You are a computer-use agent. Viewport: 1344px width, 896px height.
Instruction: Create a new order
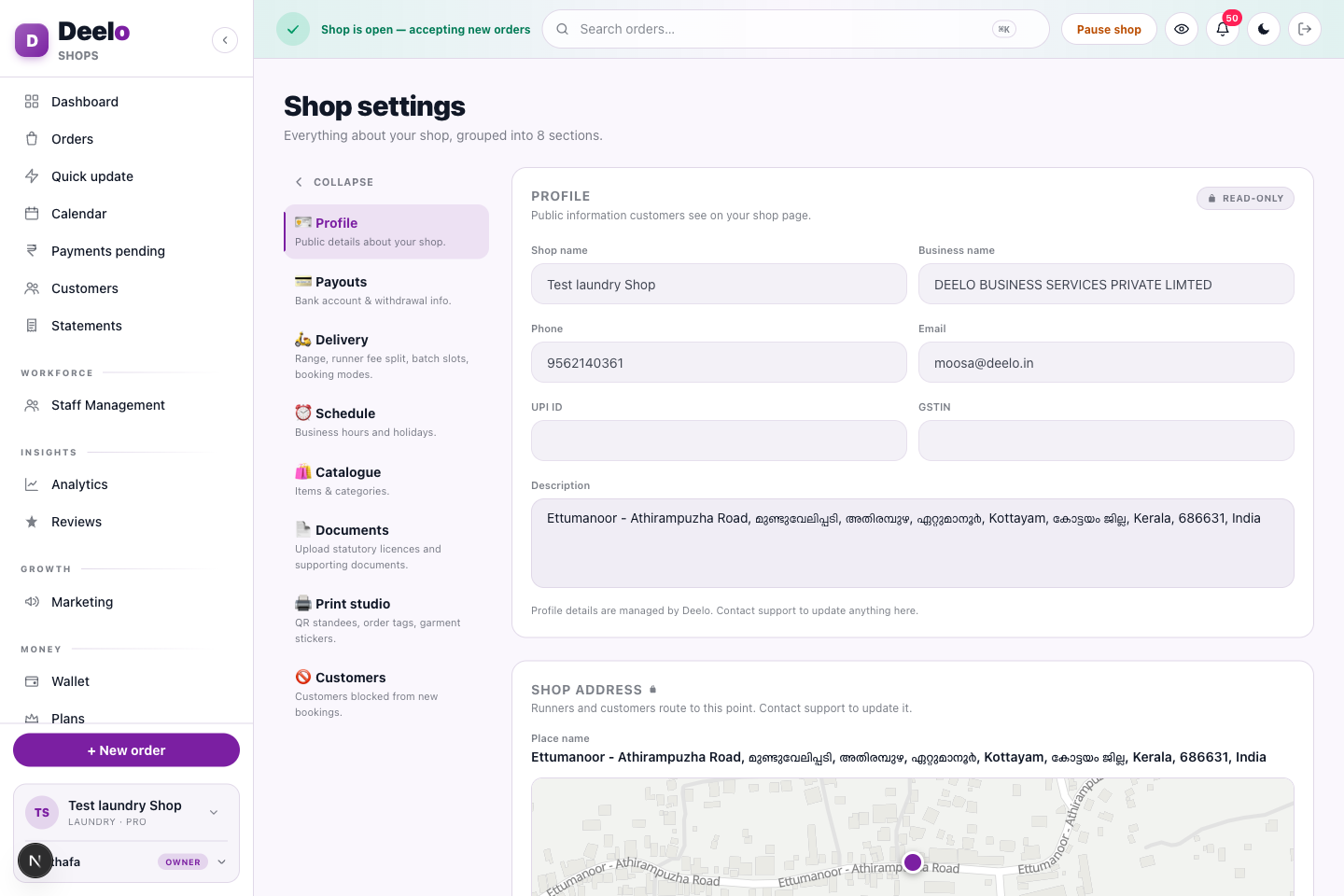pos(126,750)
